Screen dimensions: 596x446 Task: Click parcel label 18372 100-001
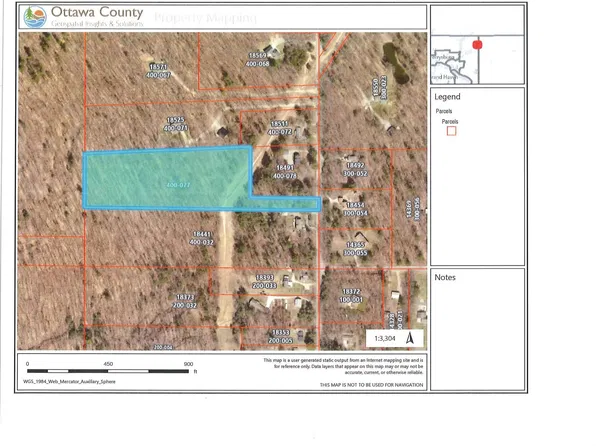pyautogui.click(x=351, y=295)
